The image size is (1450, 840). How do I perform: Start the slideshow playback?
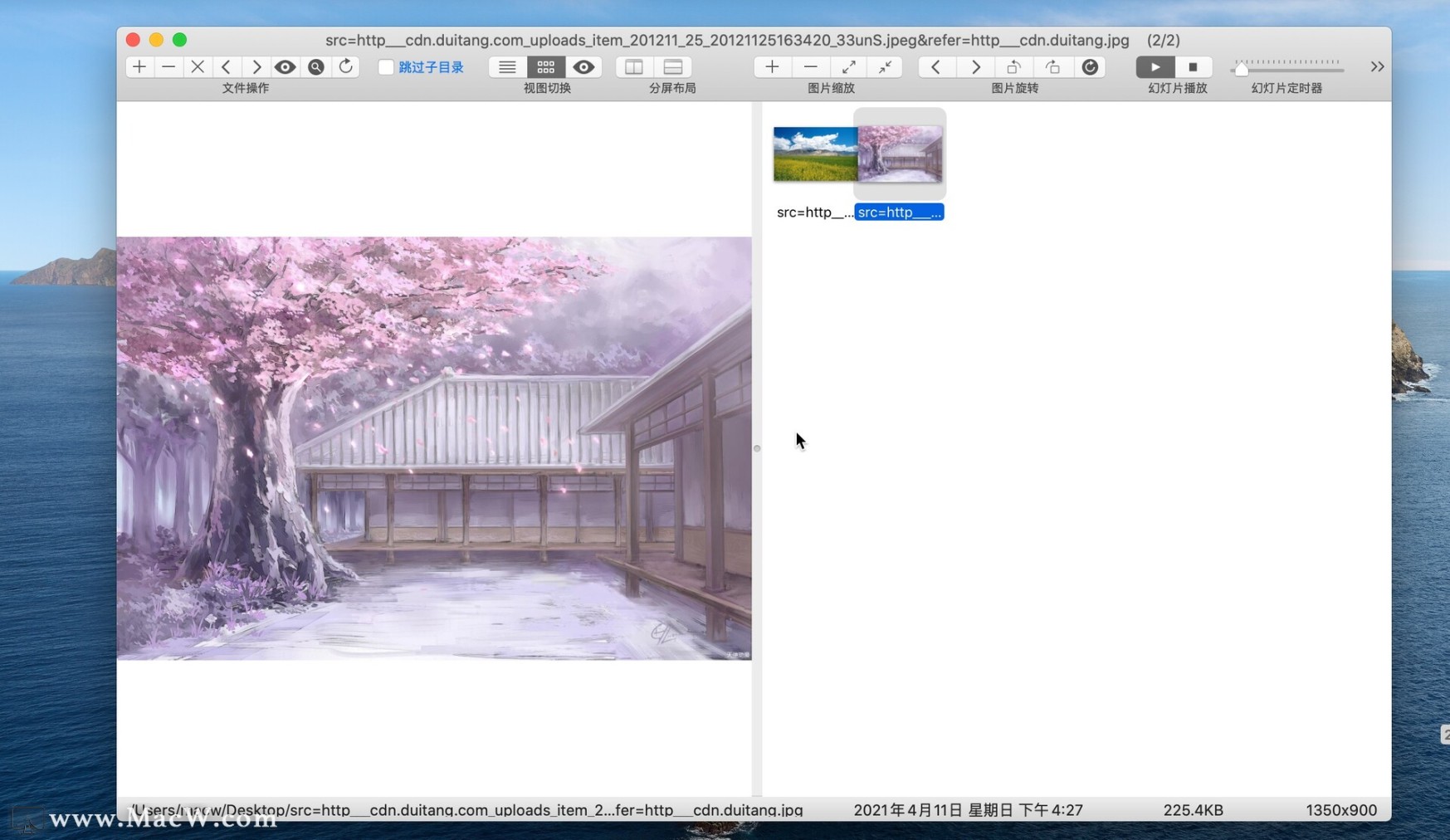[1155, 67]
